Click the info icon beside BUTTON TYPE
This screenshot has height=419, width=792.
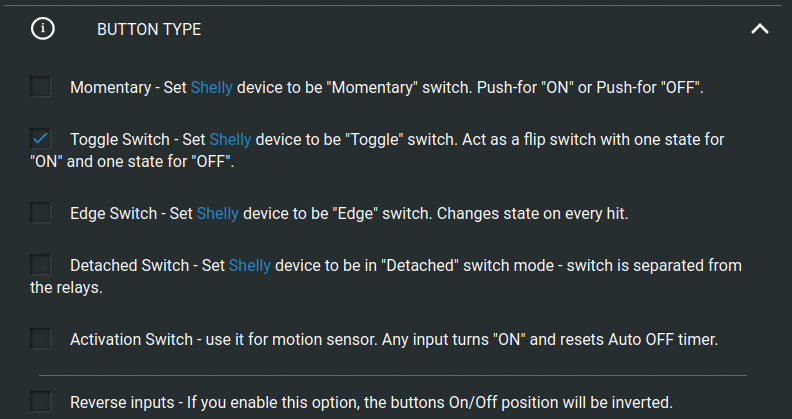[42, 29]
